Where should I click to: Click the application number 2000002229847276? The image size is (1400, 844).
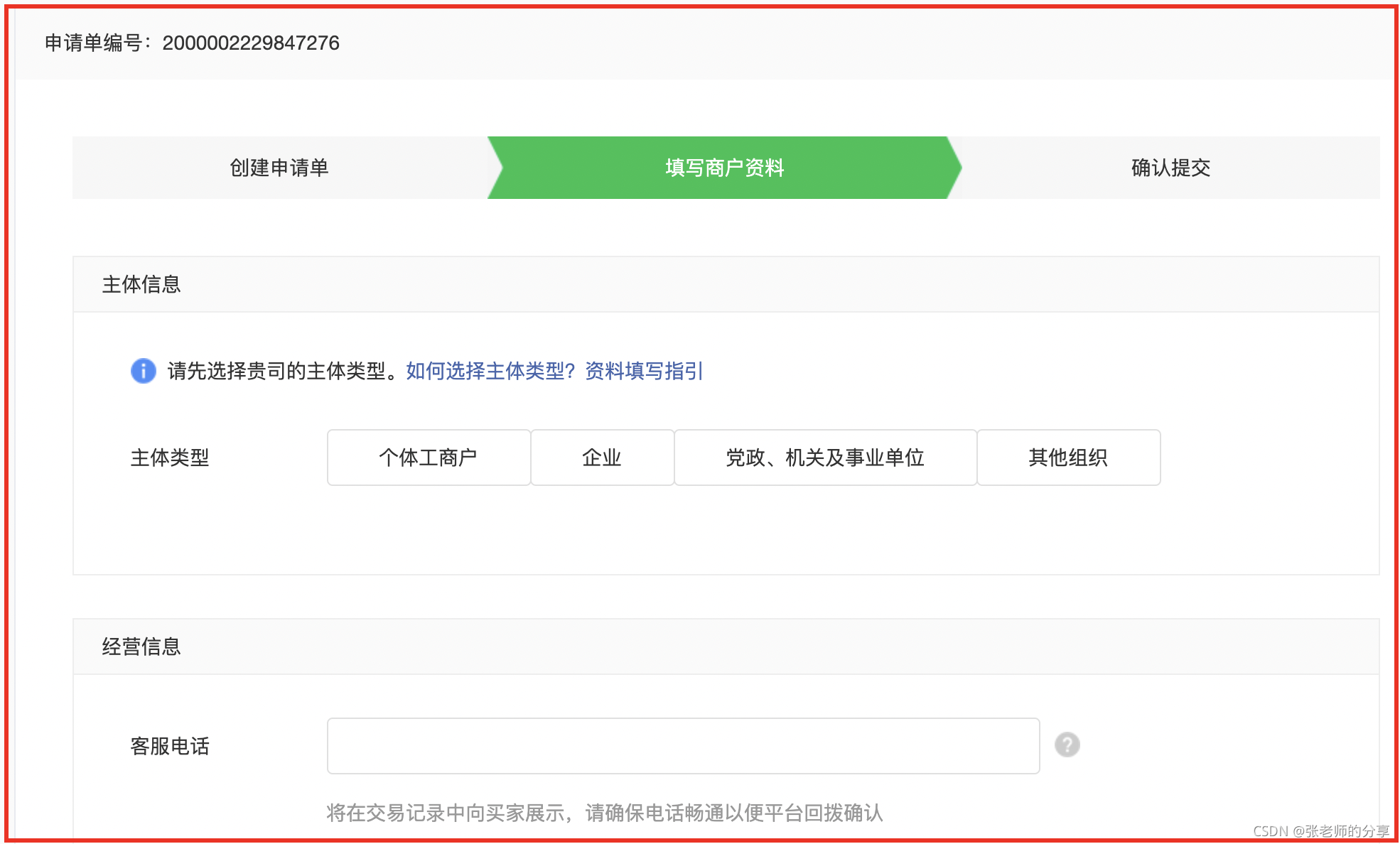tap(251, 43)
